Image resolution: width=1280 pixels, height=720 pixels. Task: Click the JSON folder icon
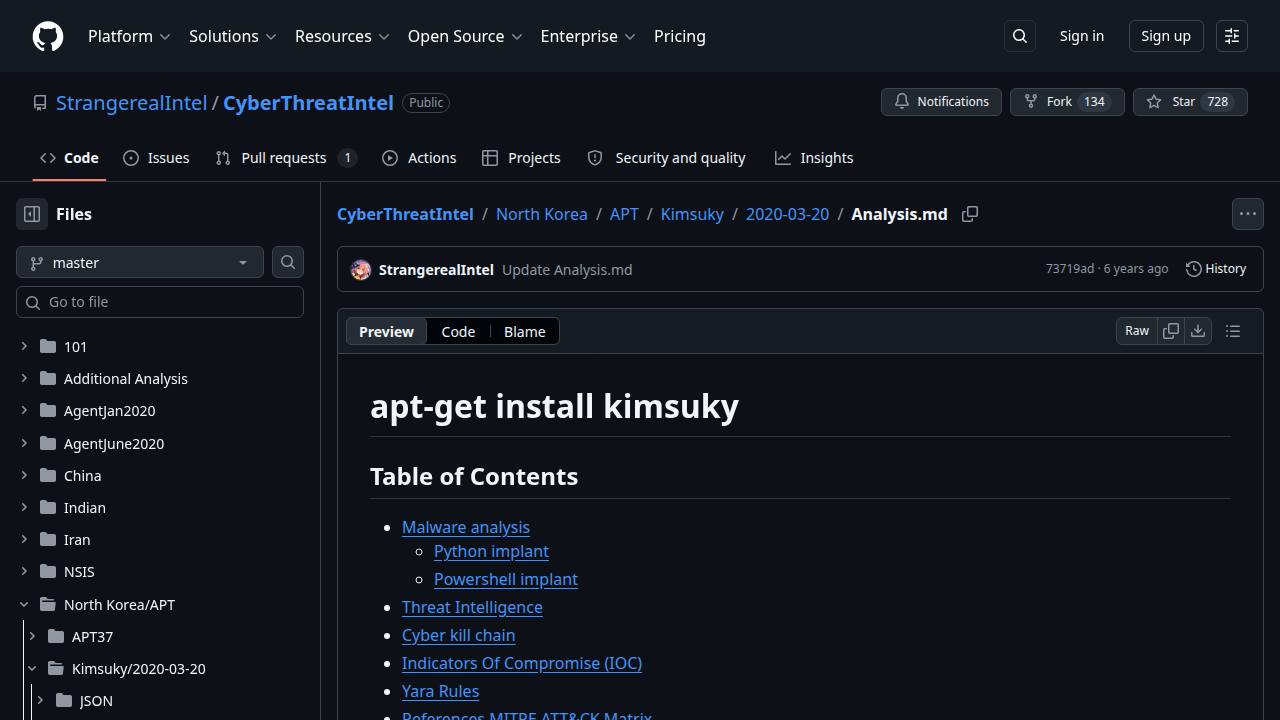point(64,700)
